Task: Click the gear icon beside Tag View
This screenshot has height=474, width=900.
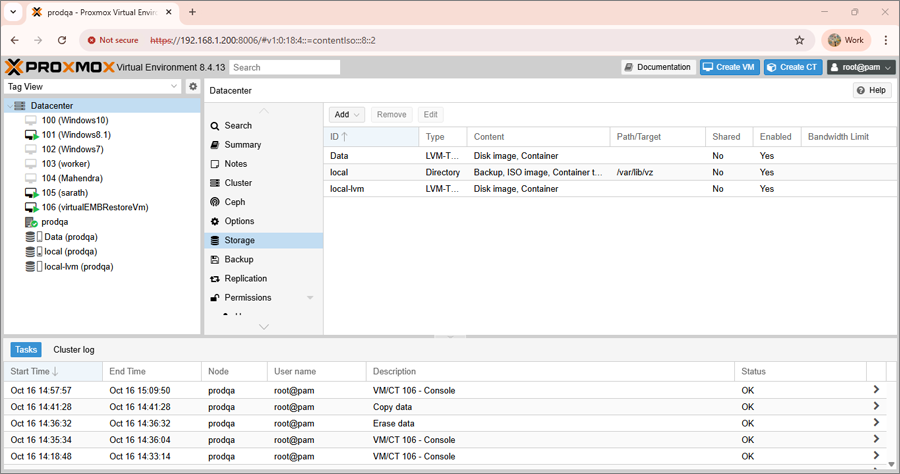Action: point(193,87)
